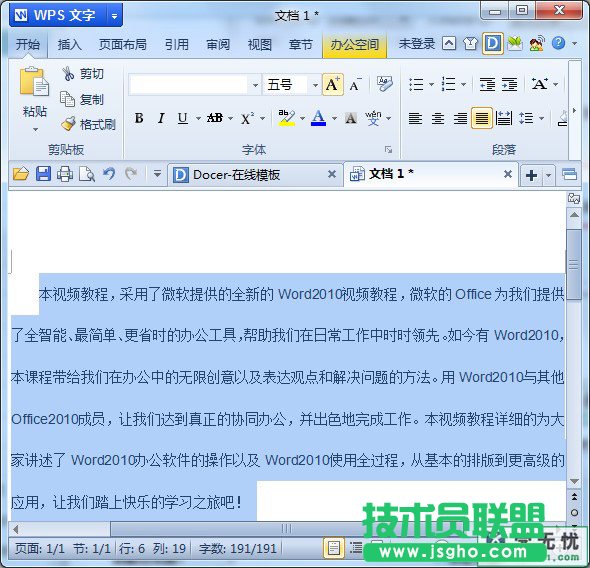Click the vertical scrollbar thumb
Image resolution: width=590 pixels, height=568 pixels.
coord(574,265)
